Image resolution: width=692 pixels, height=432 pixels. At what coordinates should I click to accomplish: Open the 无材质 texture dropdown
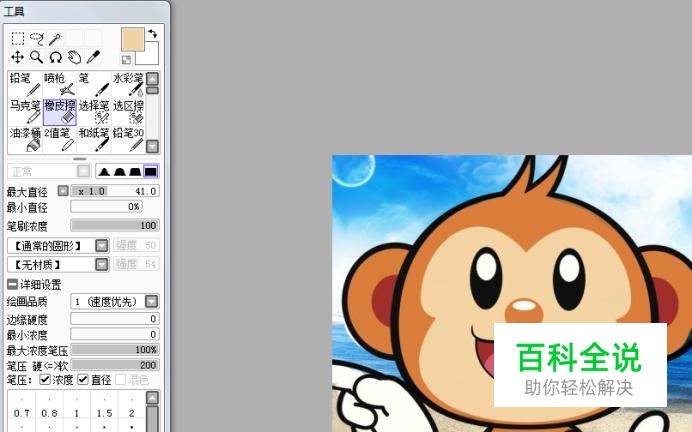58,265
